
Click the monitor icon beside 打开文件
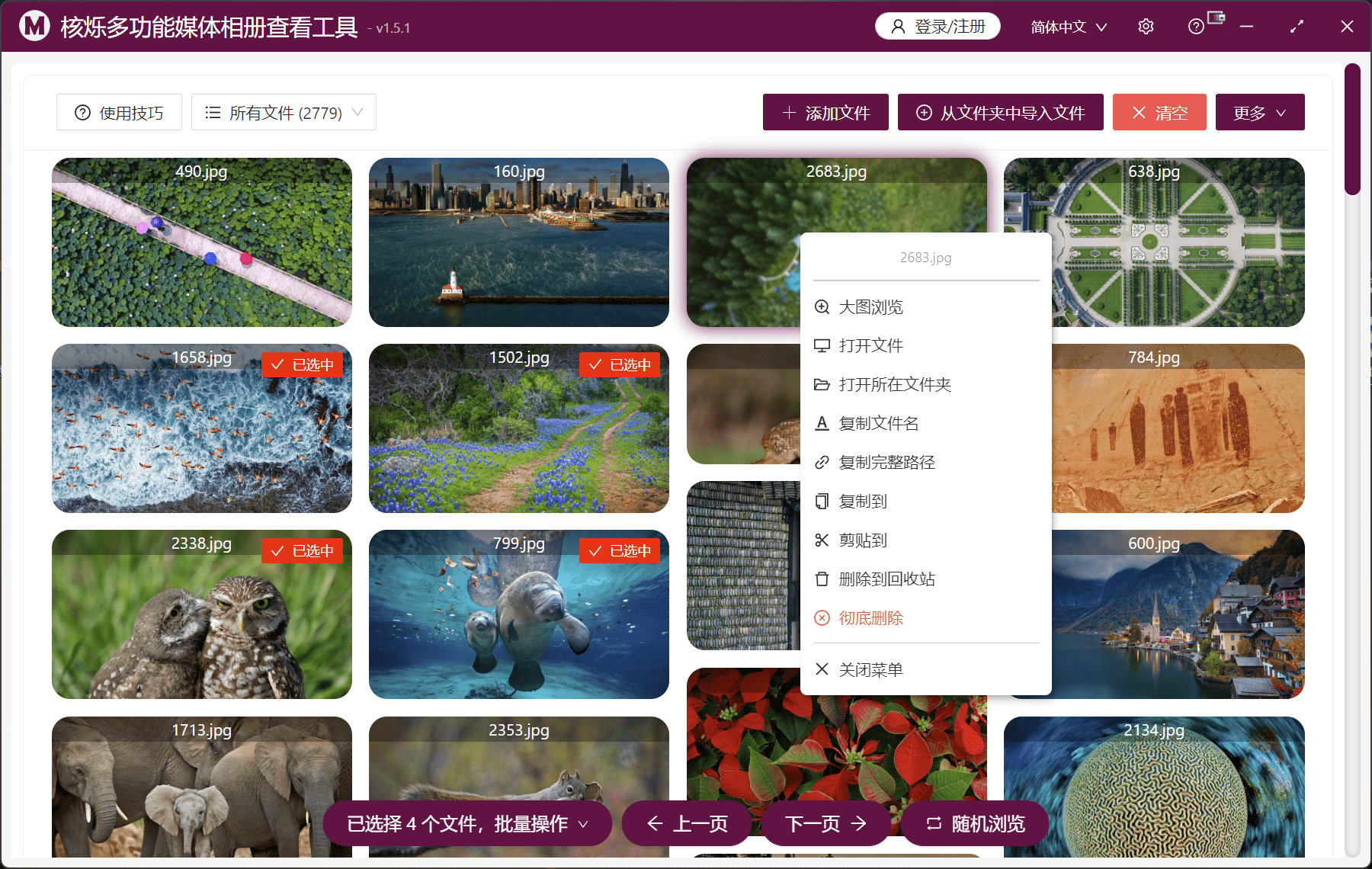coord(822,345)
